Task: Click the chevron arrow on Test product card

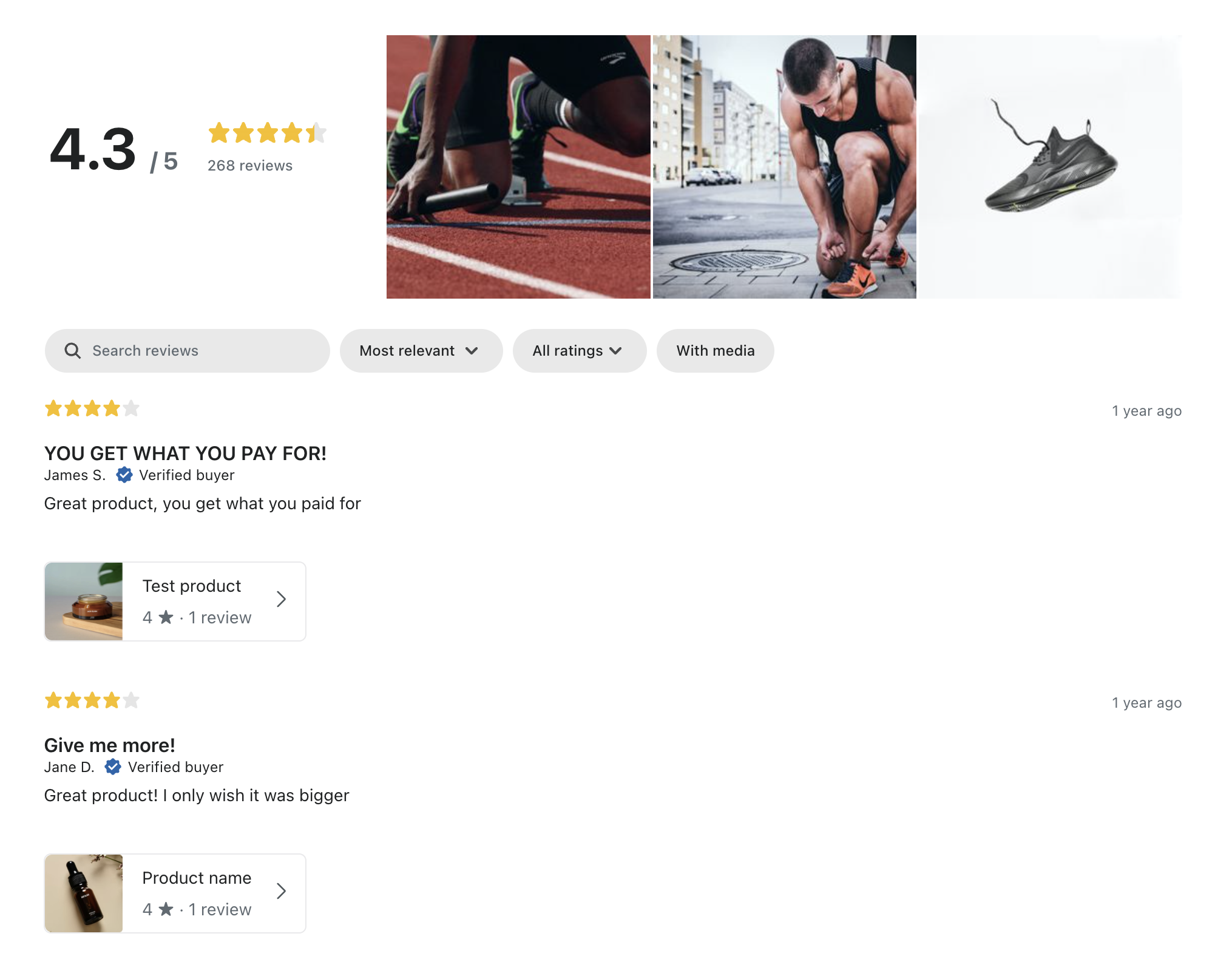Action: click(281, 600)
